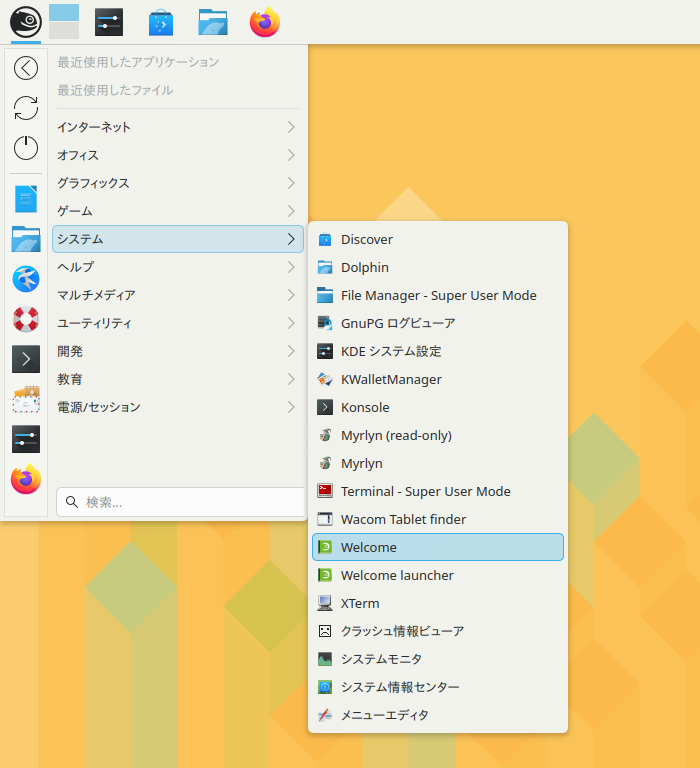
Task: Expand the 開発 category arrow
Action: pyautogui.click(x=291, y=351)
